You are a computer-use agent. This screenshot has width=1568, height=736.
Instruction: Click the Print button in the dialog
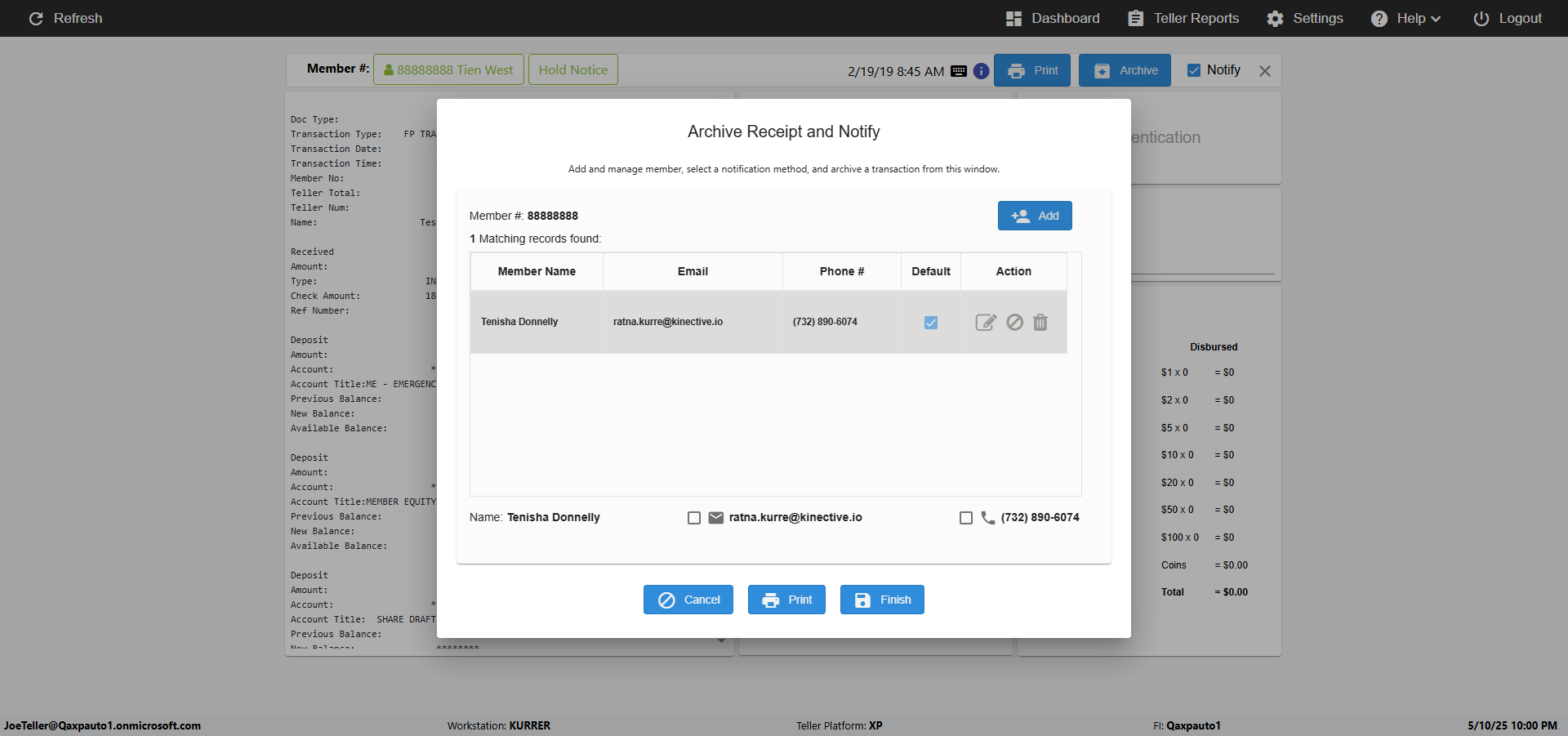coord(786,600)
